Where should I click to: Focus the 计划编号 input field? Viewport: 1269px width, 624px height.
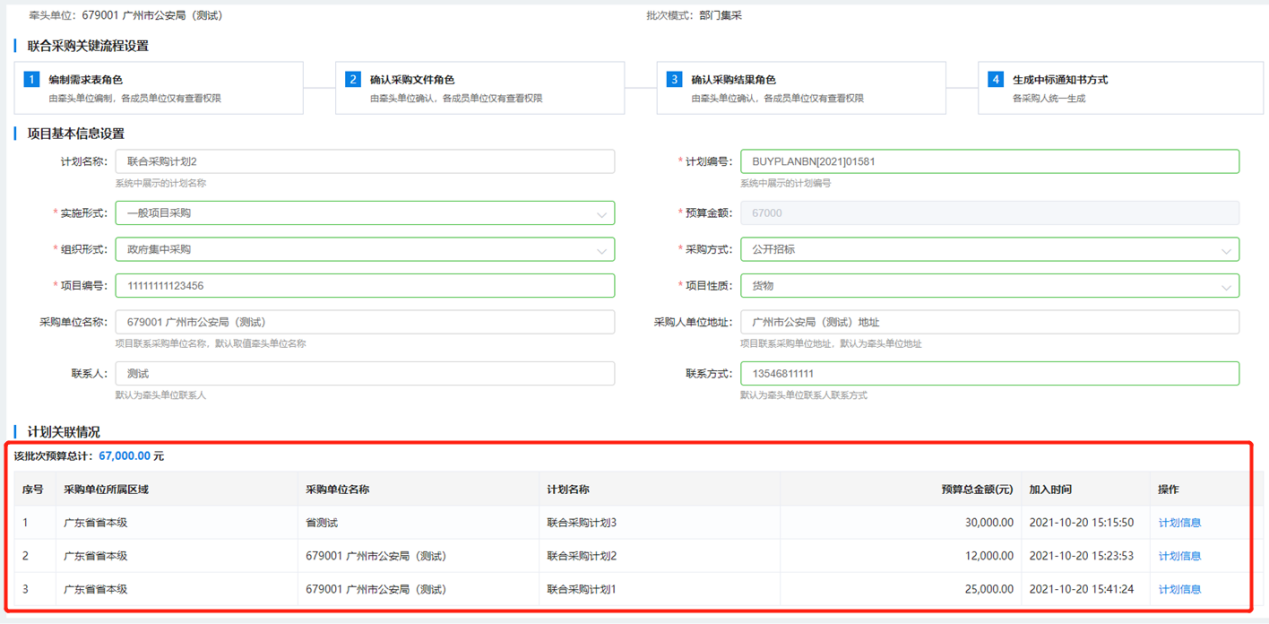[x=988, y=162]
